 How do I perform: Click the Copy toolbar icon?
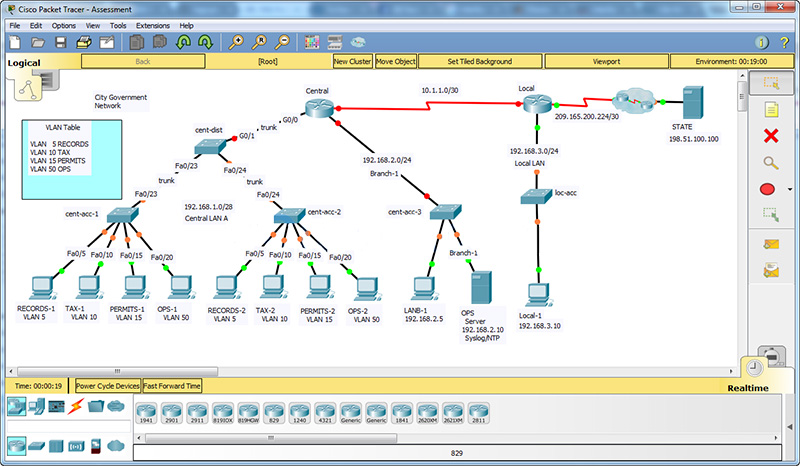point(136,42)
